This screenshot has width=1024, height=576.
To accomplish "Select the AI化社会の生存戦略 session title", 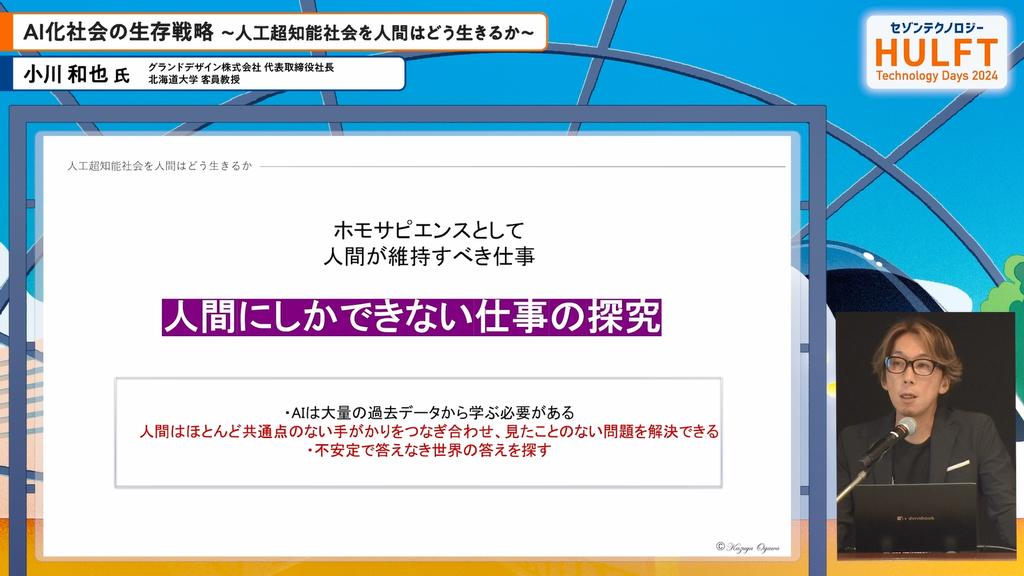I will point(119,32).
